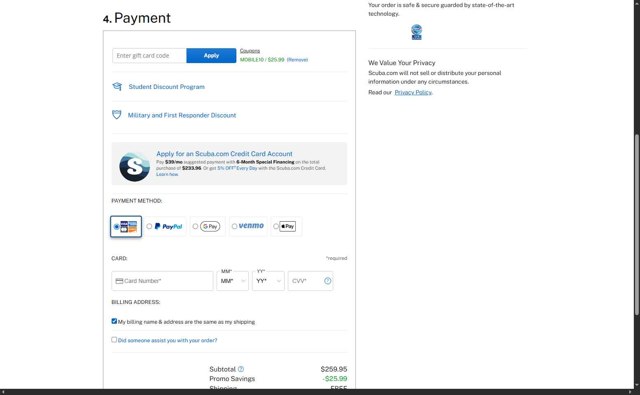The image size is (640, 395).
Task: Focus the Card Number field
Action: (x=162, y=281)
